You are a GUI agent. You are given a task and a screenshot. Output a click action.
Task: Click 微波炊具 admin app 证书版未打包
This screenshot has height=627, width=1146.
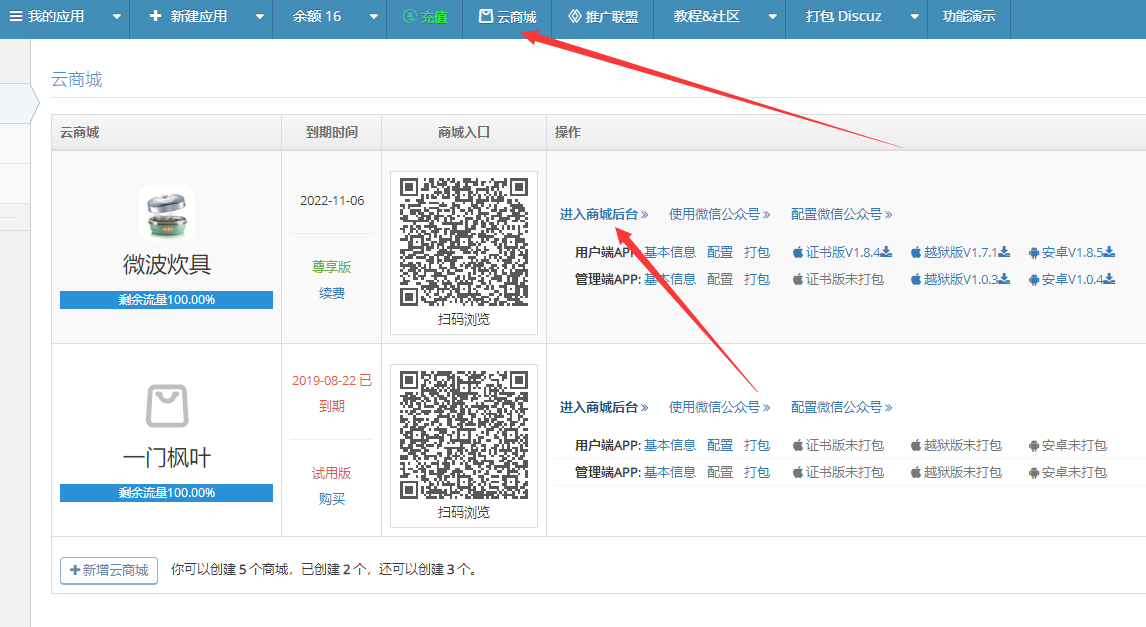tap(838, 279)
